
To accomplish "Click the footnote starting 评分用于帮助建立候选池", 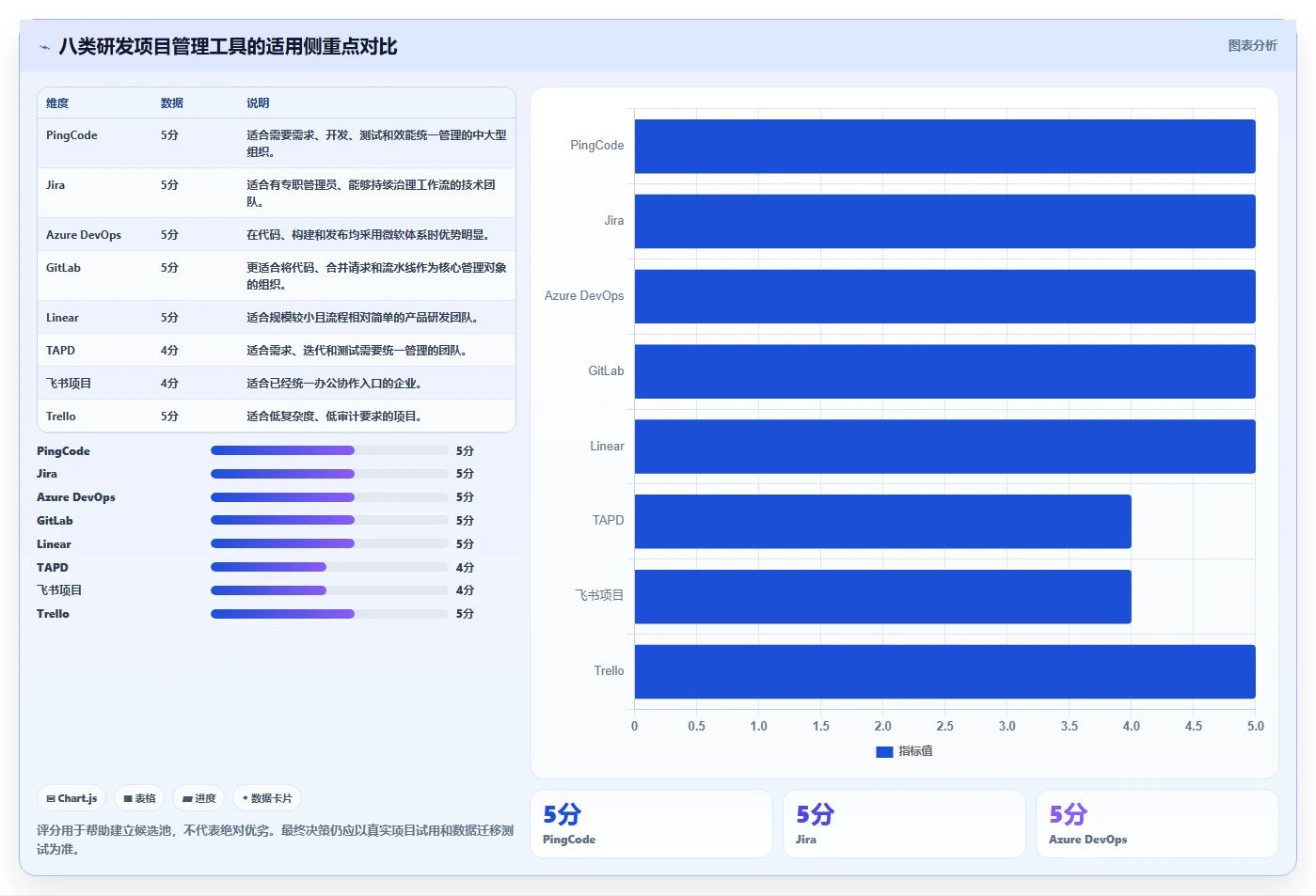I will click(x=275, y=840).
